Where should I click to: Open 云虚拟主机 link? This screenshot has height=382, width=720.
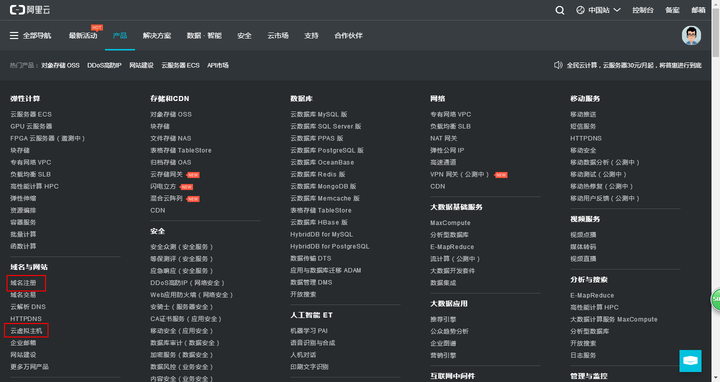tap(26, 331)
